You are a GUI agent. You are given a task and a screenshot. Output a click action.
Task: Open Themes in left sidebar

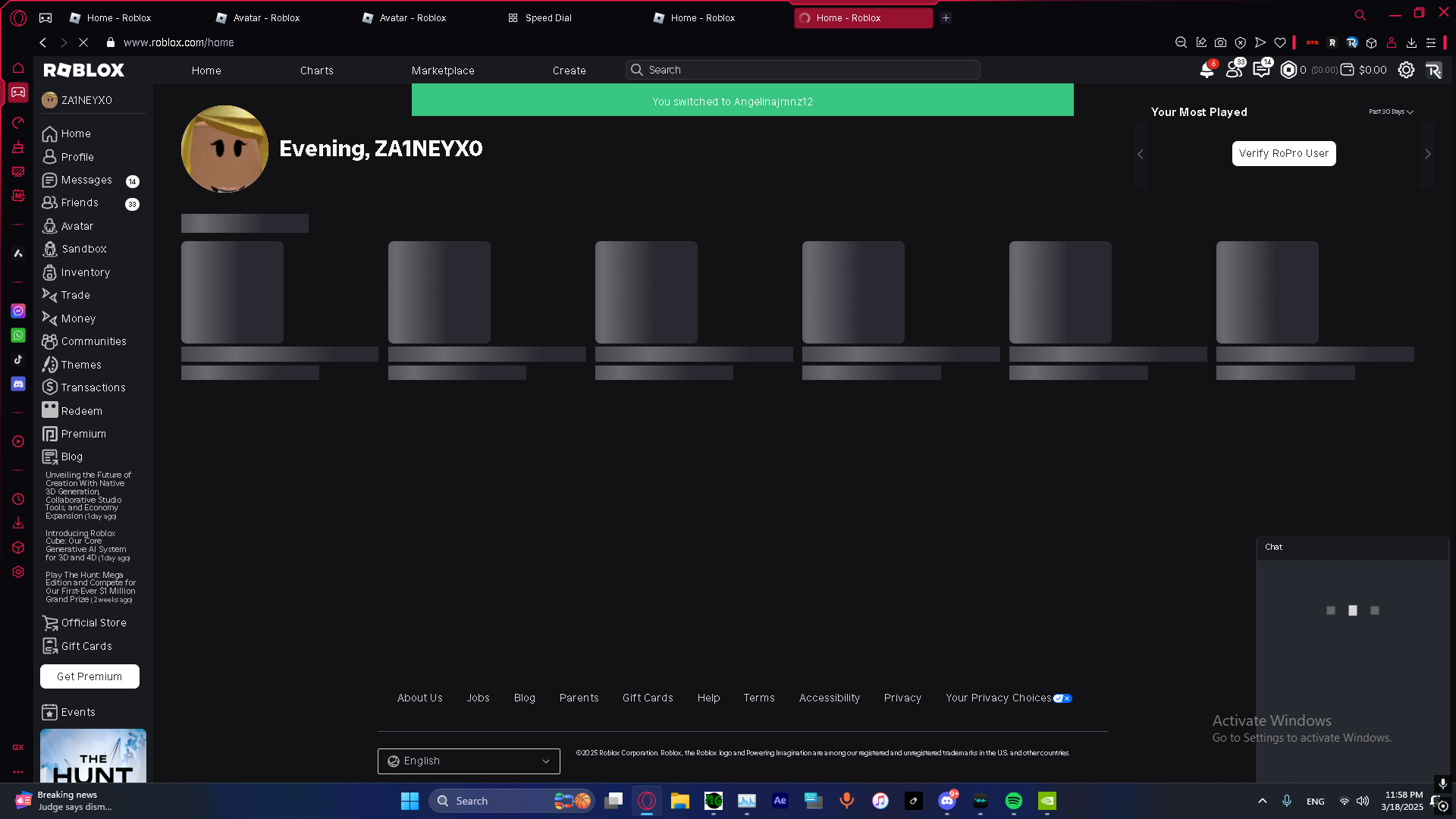point(81,365)
